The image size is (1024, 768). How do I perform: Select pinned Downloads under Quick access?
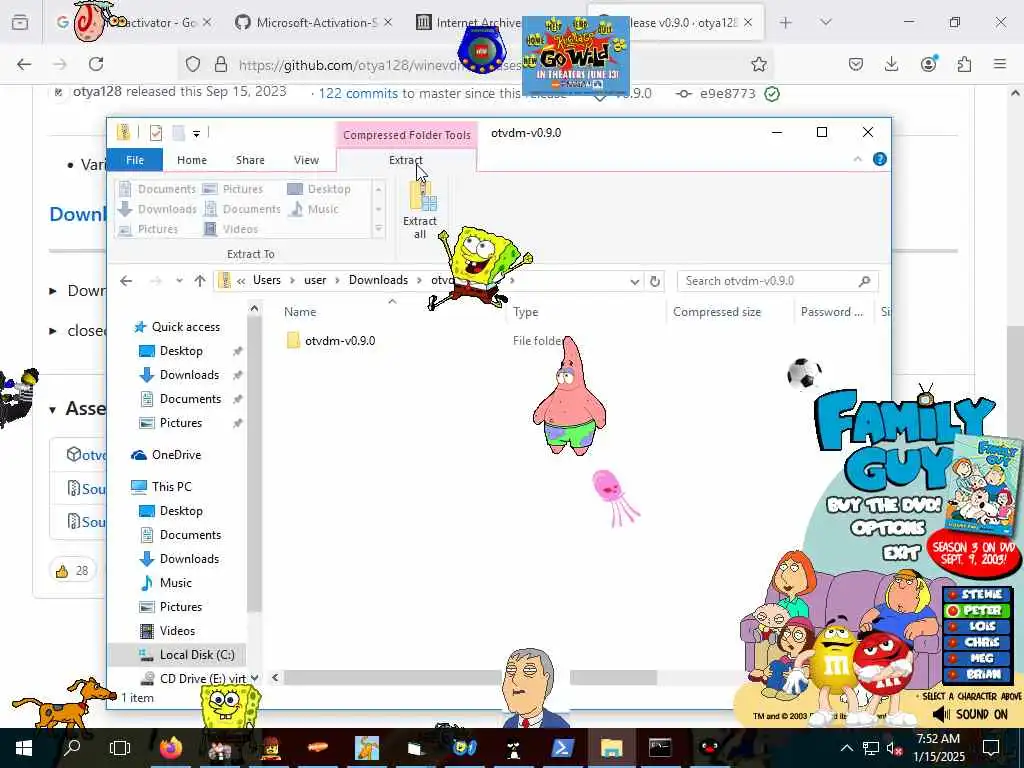click(189, 375)
